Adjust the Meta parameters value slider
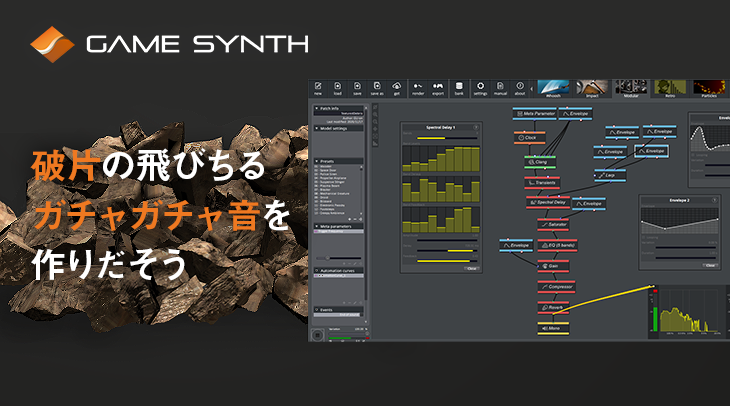The height and width of the screenshot is (406, 730). [x=338, y=258]
